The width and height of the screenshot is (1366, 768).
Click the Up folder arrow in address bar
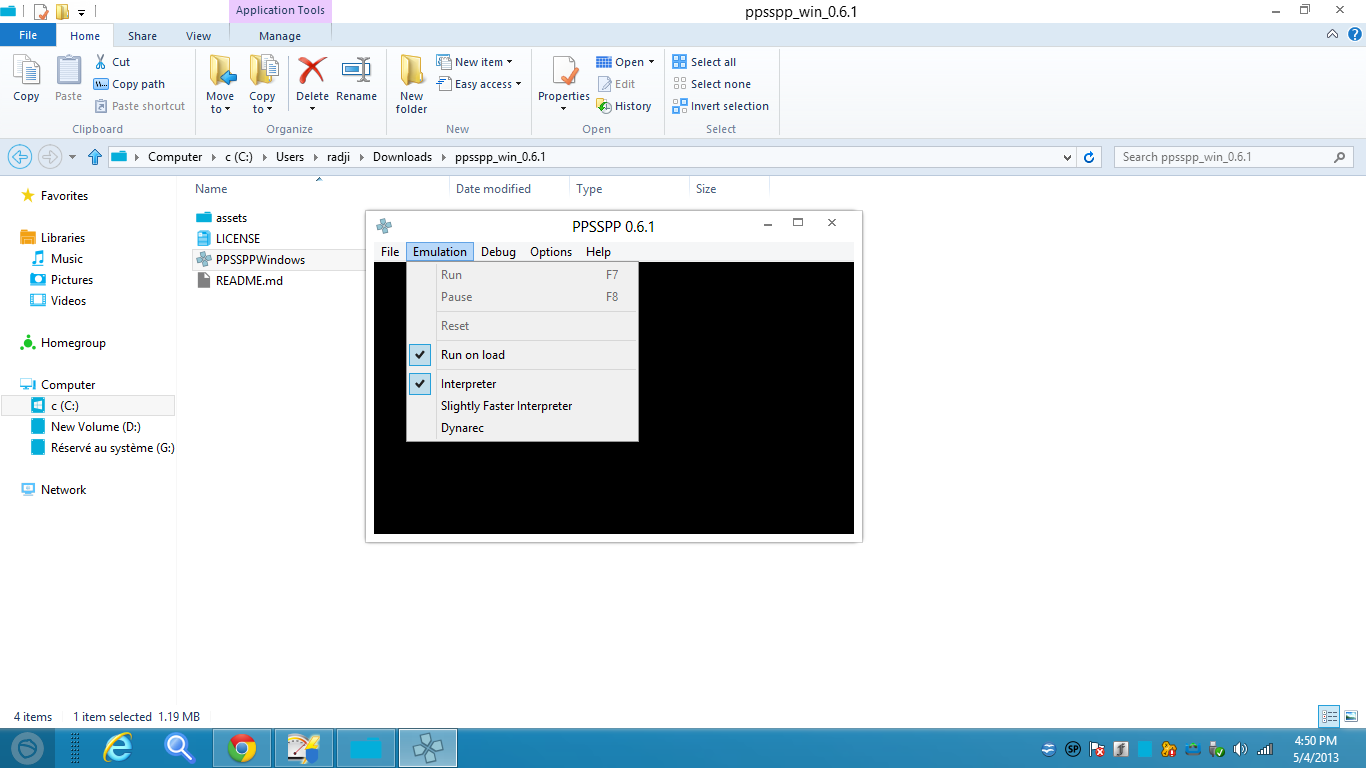click(x=95, y=157)
